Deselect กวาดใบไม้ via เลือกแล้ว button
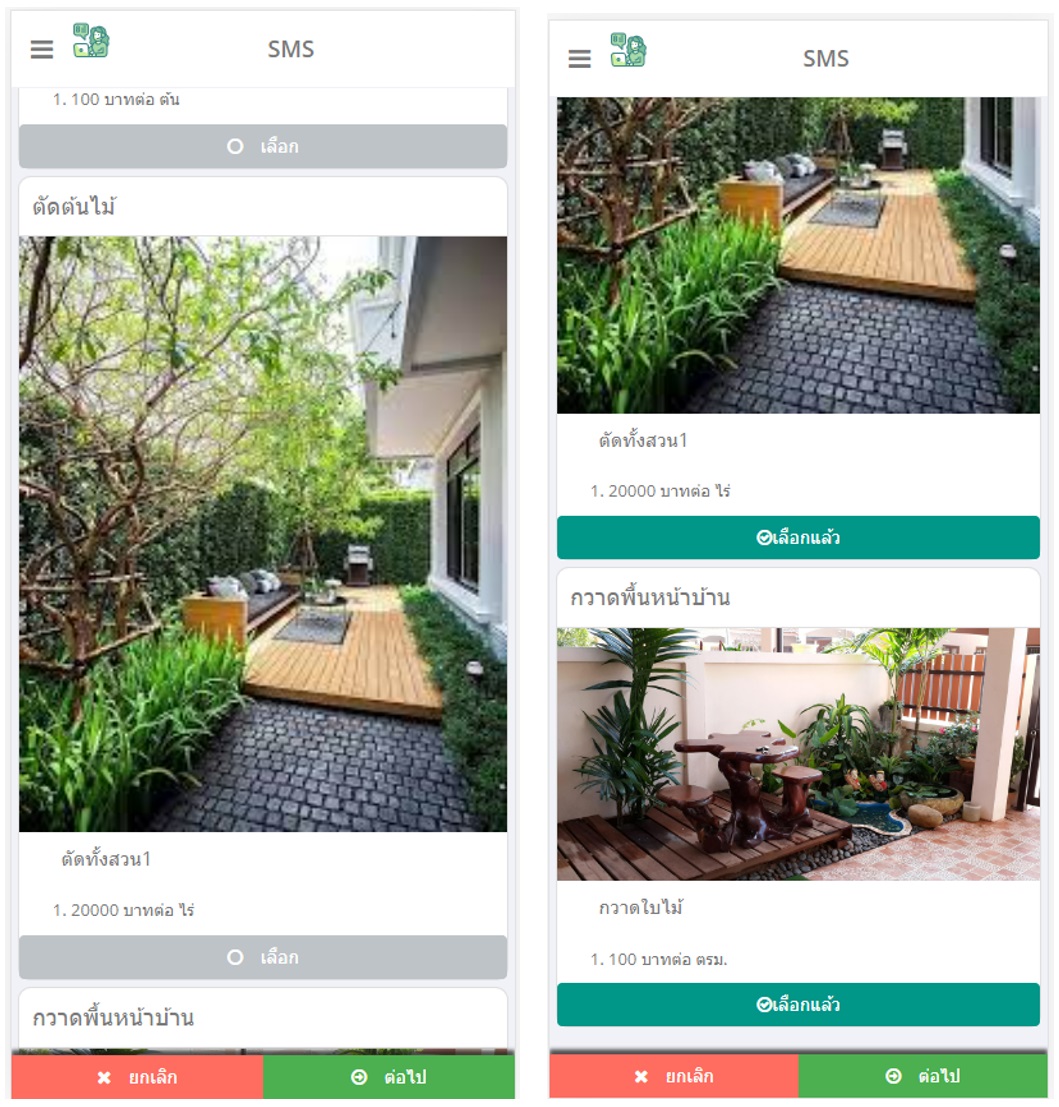Image resolution: width=1059 pixels, height=1107 pixels. (798, 1004)
